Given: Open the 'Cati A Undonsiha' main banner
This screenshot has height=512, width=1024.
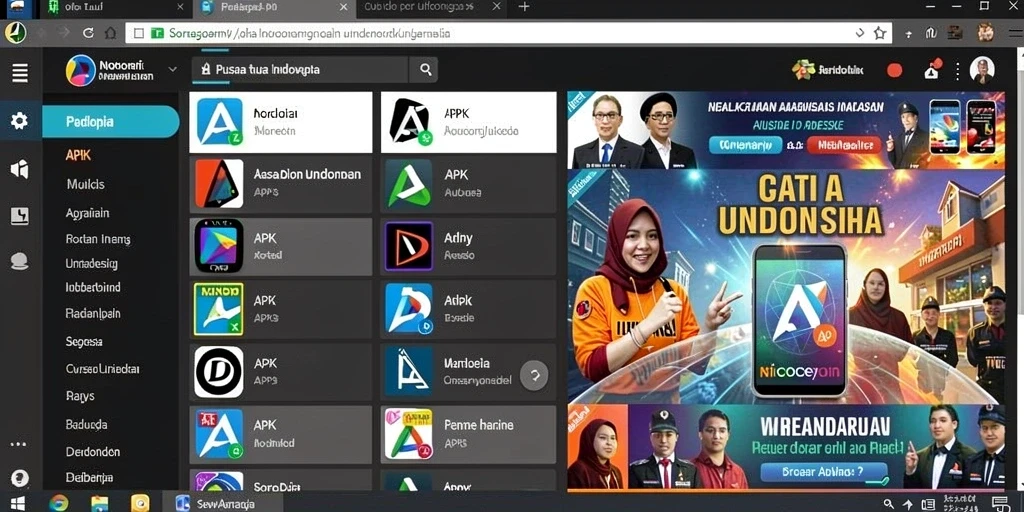Looking at the screenshot, I should [786, 286].
